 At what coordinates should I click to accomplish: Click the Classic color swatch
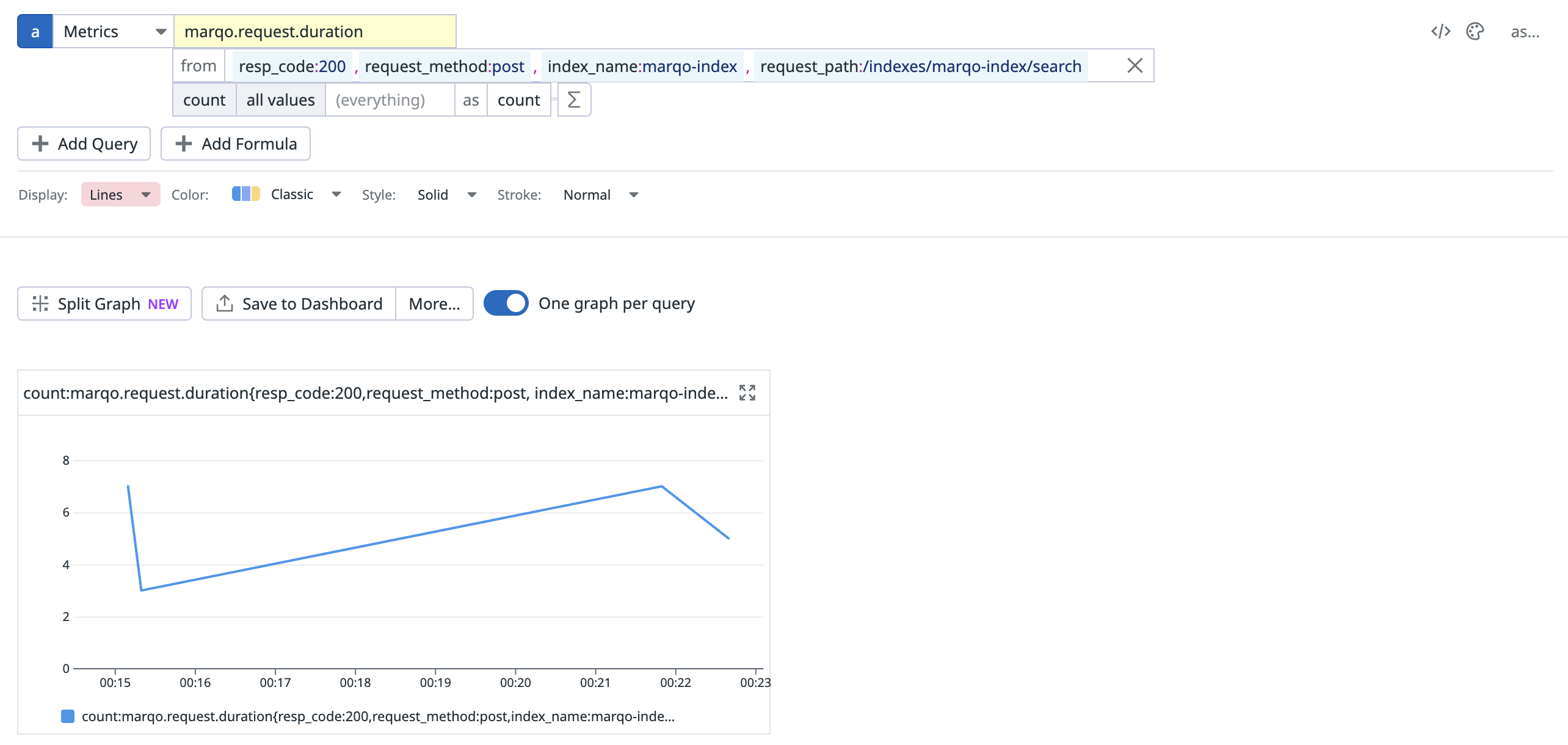point(246,194)
